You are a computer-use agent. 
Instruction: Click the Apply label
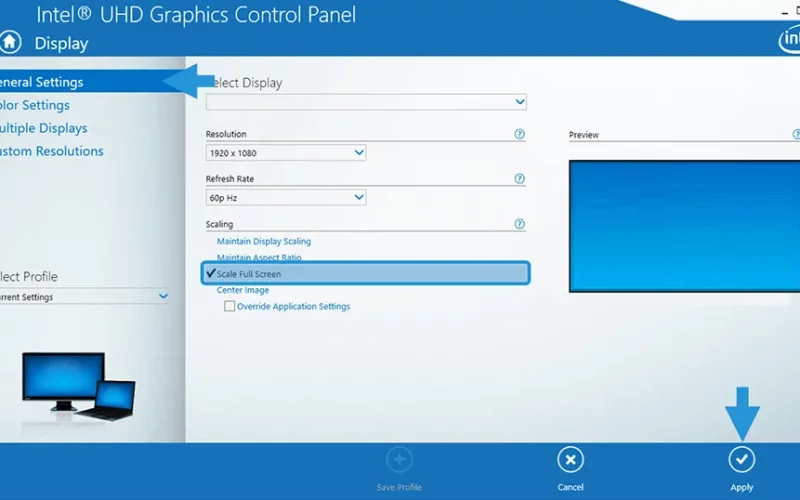[x=741, y=487]
